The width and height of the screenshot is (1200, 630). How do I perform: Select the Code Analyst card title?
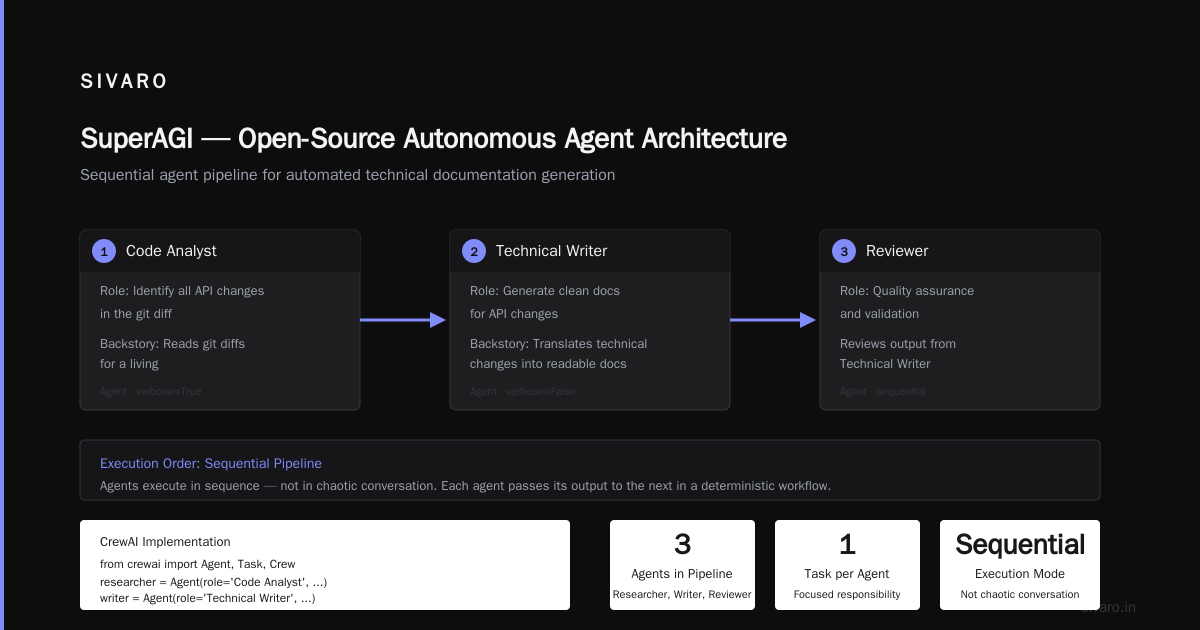coord(171,251)
